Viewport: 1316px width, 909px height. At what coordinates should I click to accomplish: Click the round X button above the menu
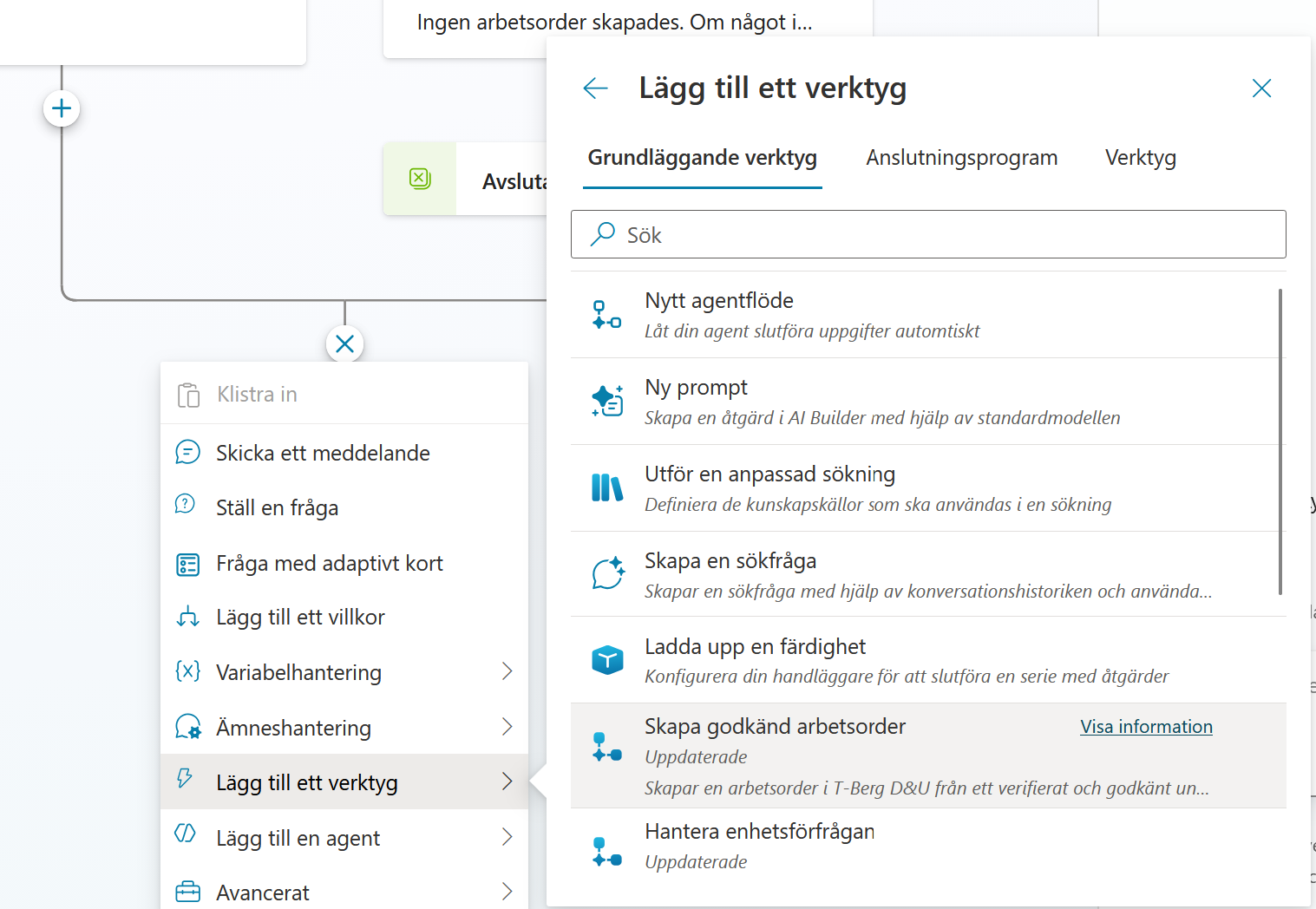(x=344, y=344)
